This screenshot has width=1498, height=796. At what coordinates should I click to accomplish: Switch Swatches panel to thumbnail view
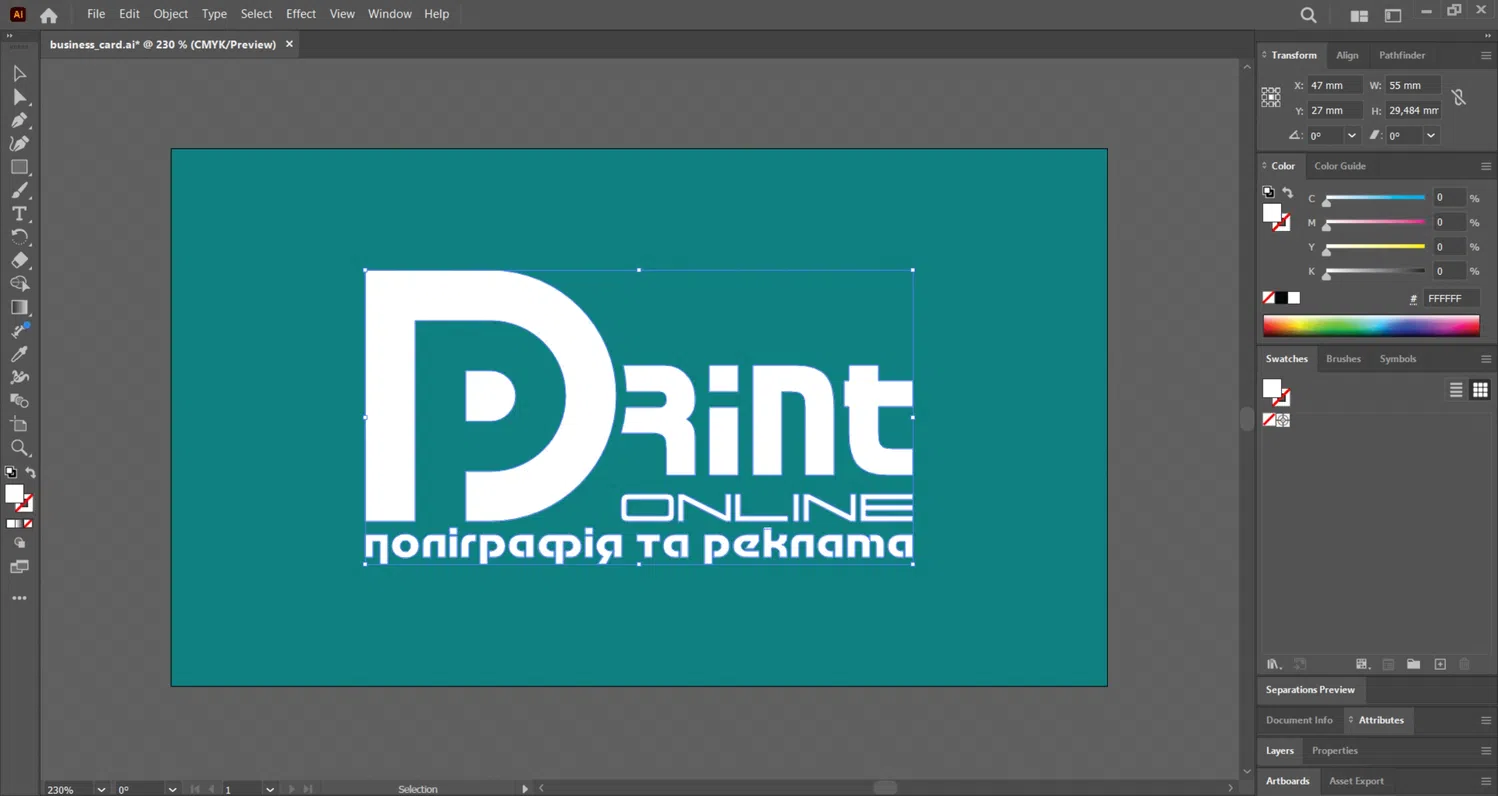click(x=1480, y=390)
